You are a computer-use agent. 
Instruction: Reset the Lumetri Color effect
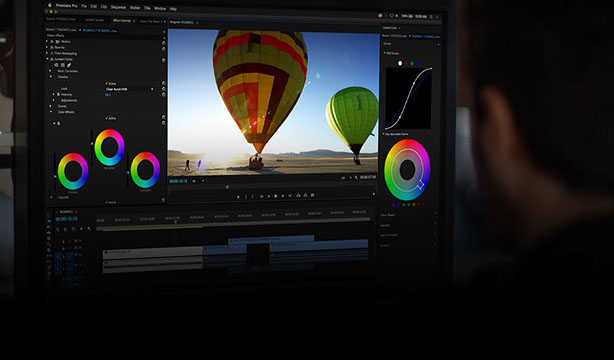(x=164, y=60)
